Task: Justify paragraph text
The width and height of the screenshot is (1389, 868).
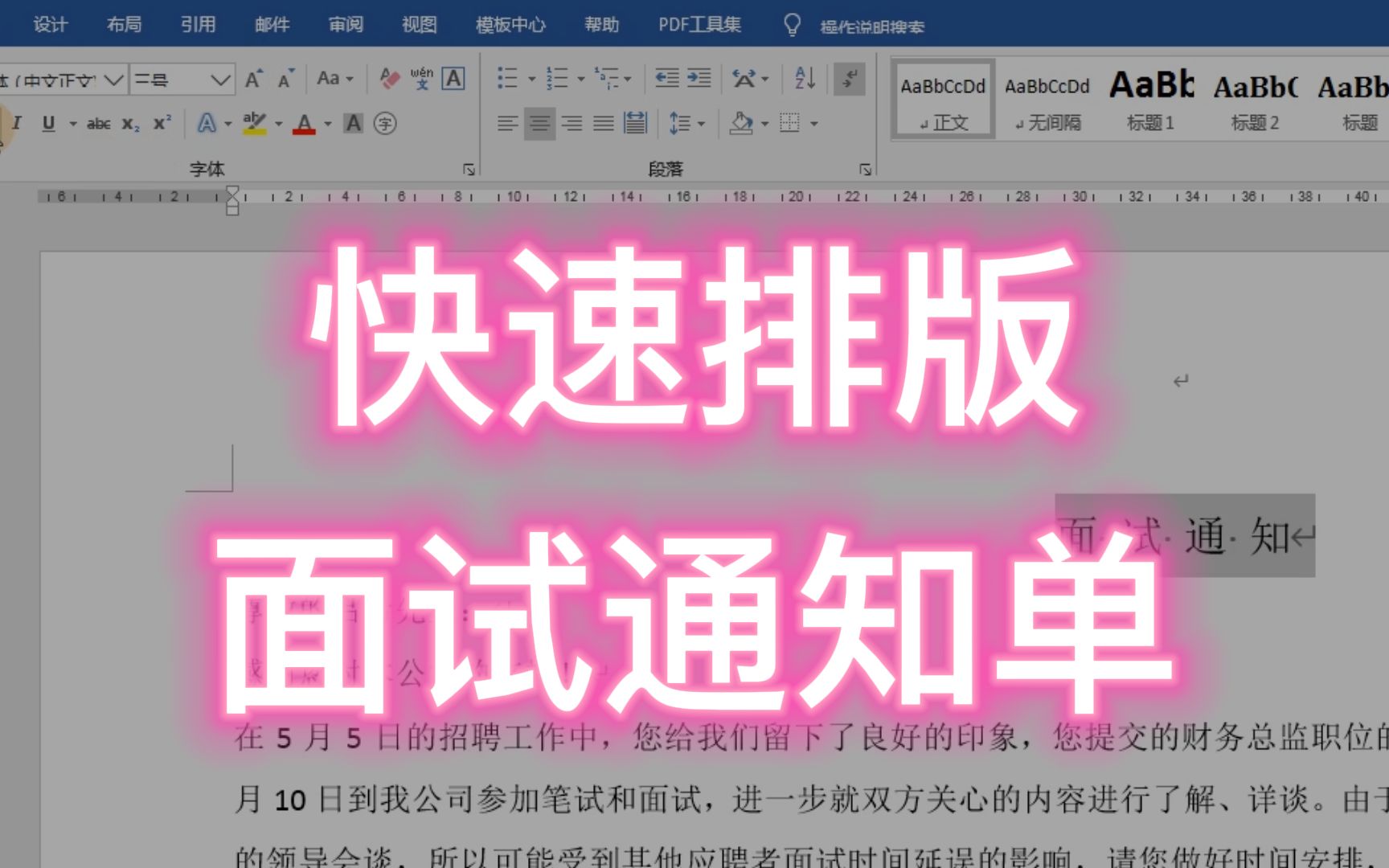Action: pyautogui.click(x=604, y=124)
